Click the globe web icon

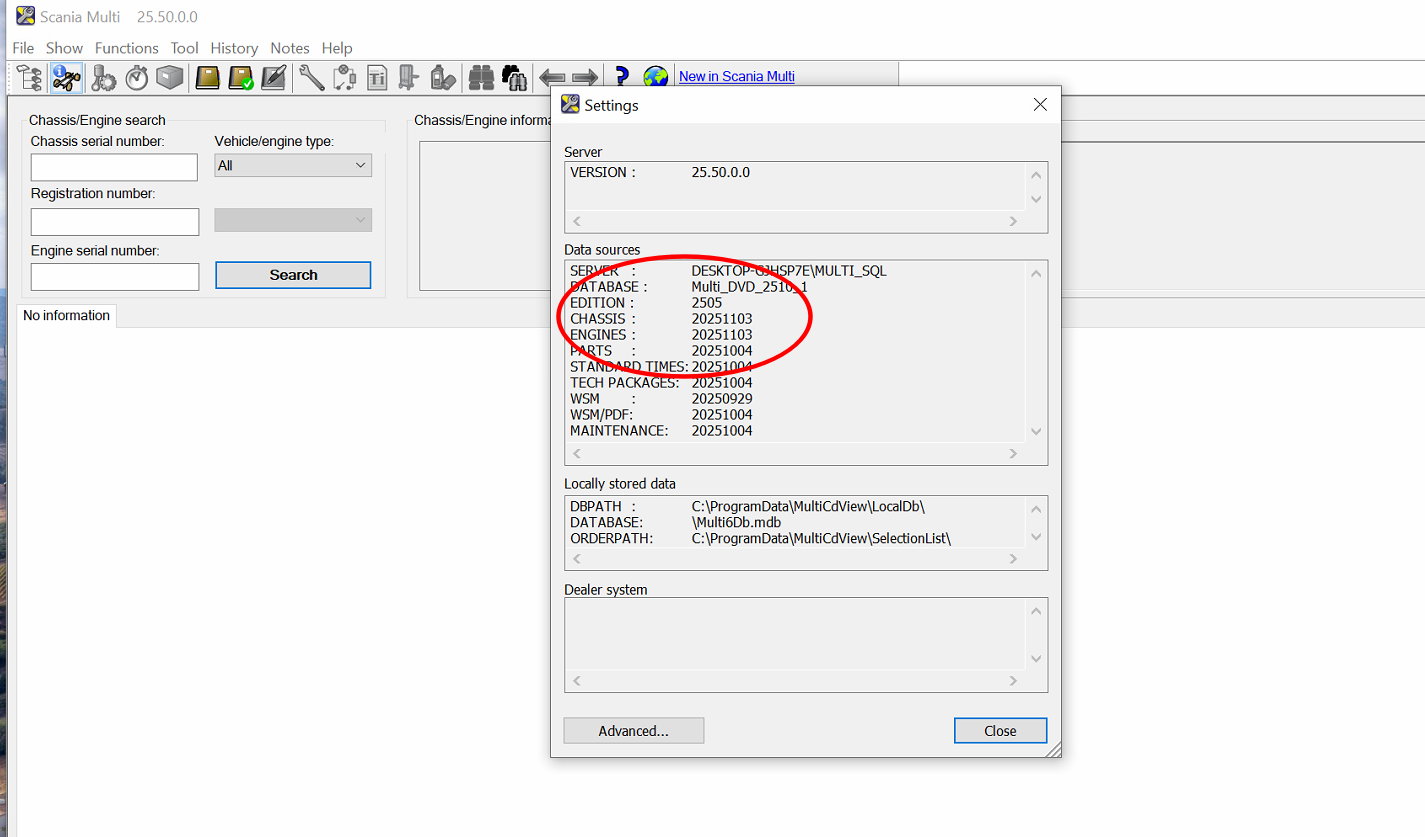pos(655,76)
